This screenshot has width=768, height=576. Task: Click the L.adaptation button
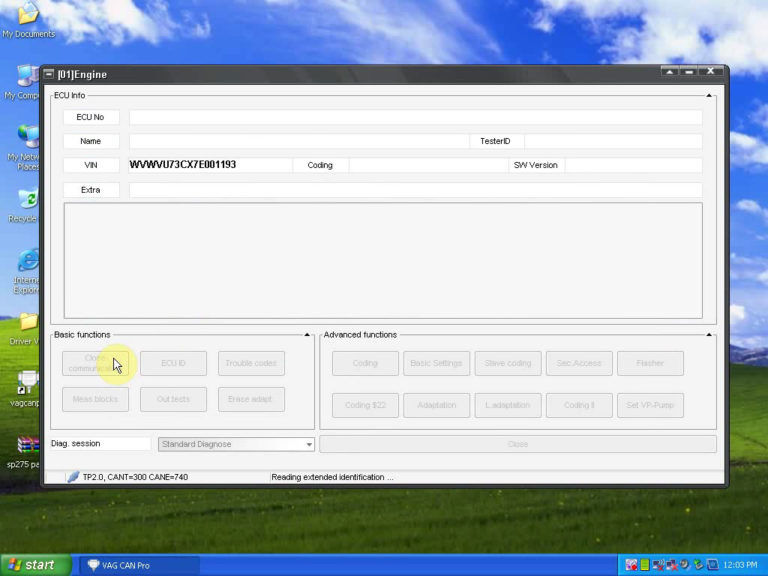[508, 406]
